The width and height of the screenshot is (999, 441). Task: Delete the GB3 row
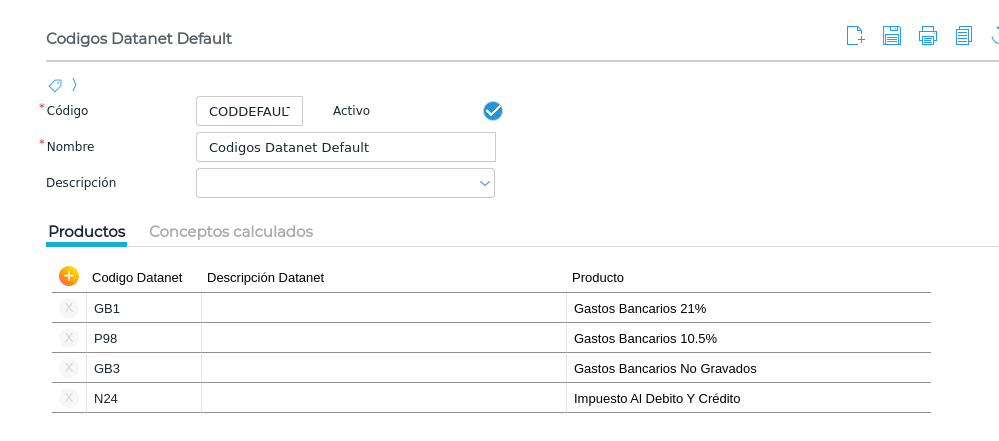click(69, 368)
